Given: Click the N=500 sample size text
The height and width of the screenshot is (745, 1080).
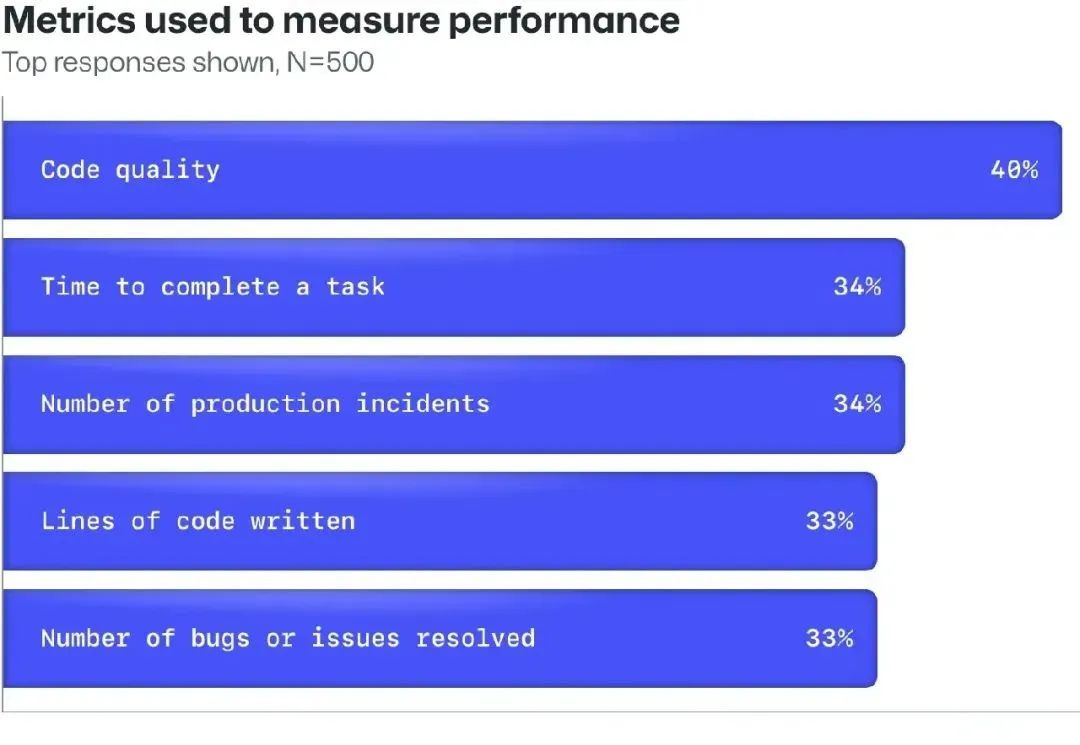Looking at the screenshot, I should 329,62.
